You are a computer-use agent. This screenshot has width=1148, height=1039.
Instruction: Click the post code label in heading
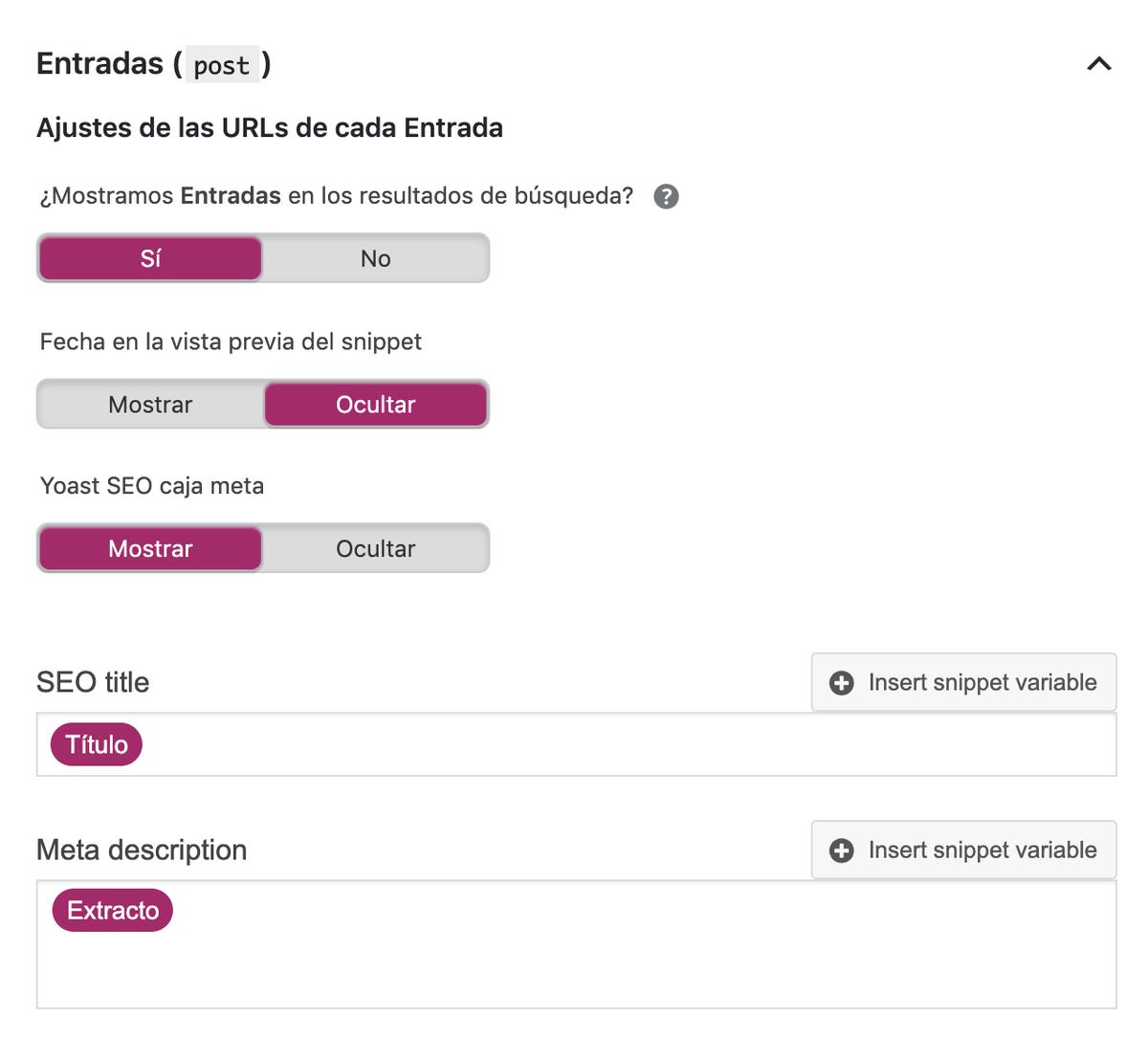pos(222,65)
